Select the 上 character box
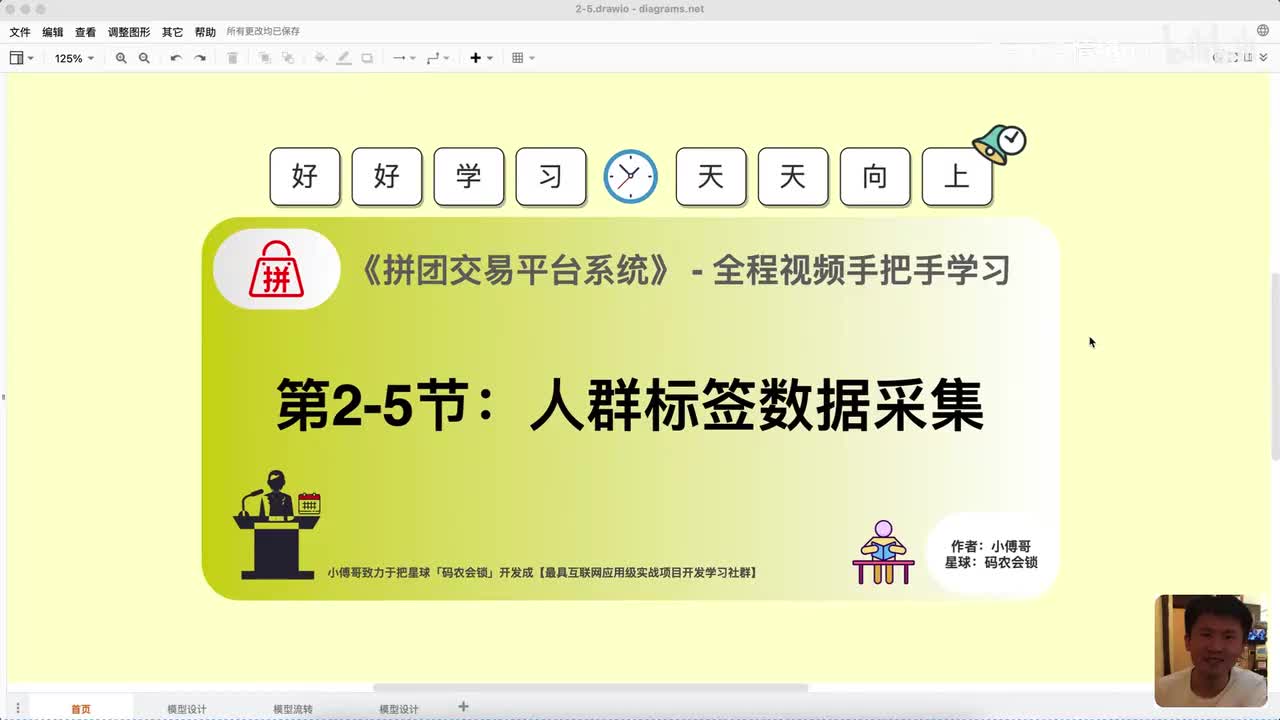1280x720 pixels. (x=957, y=177)
